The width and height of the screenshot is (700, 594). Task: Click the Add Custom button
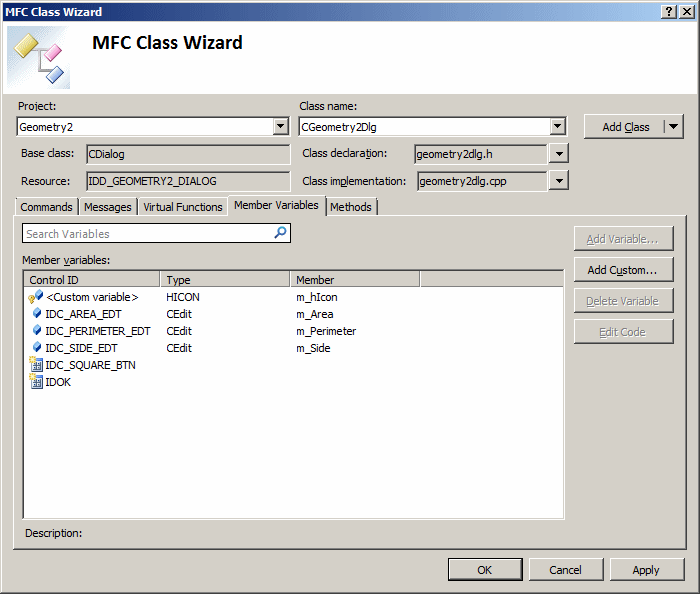tap(623, 270)
